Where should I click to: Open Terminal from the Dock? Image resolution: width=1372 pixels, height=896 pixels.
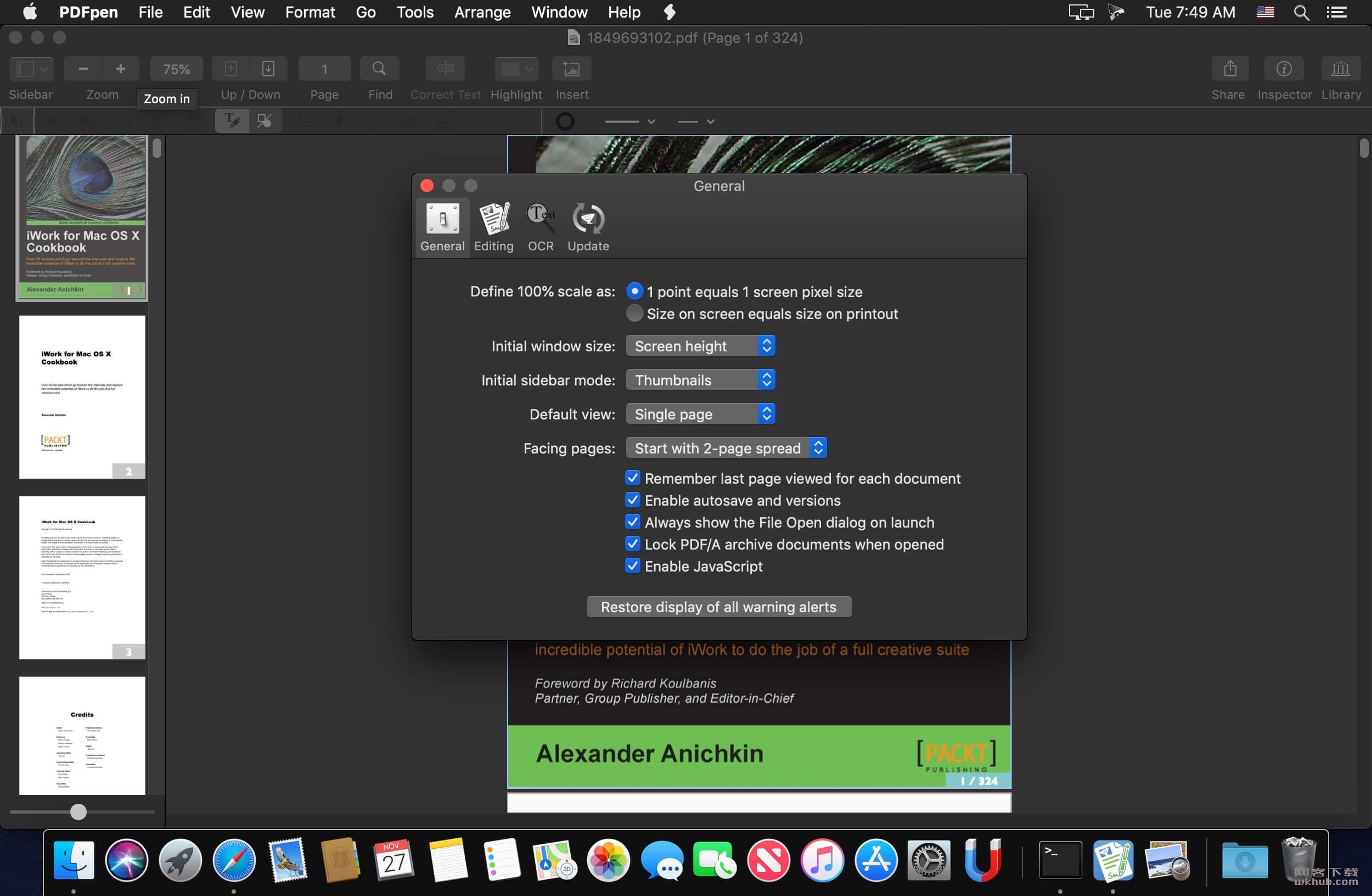pos(1060,860)
